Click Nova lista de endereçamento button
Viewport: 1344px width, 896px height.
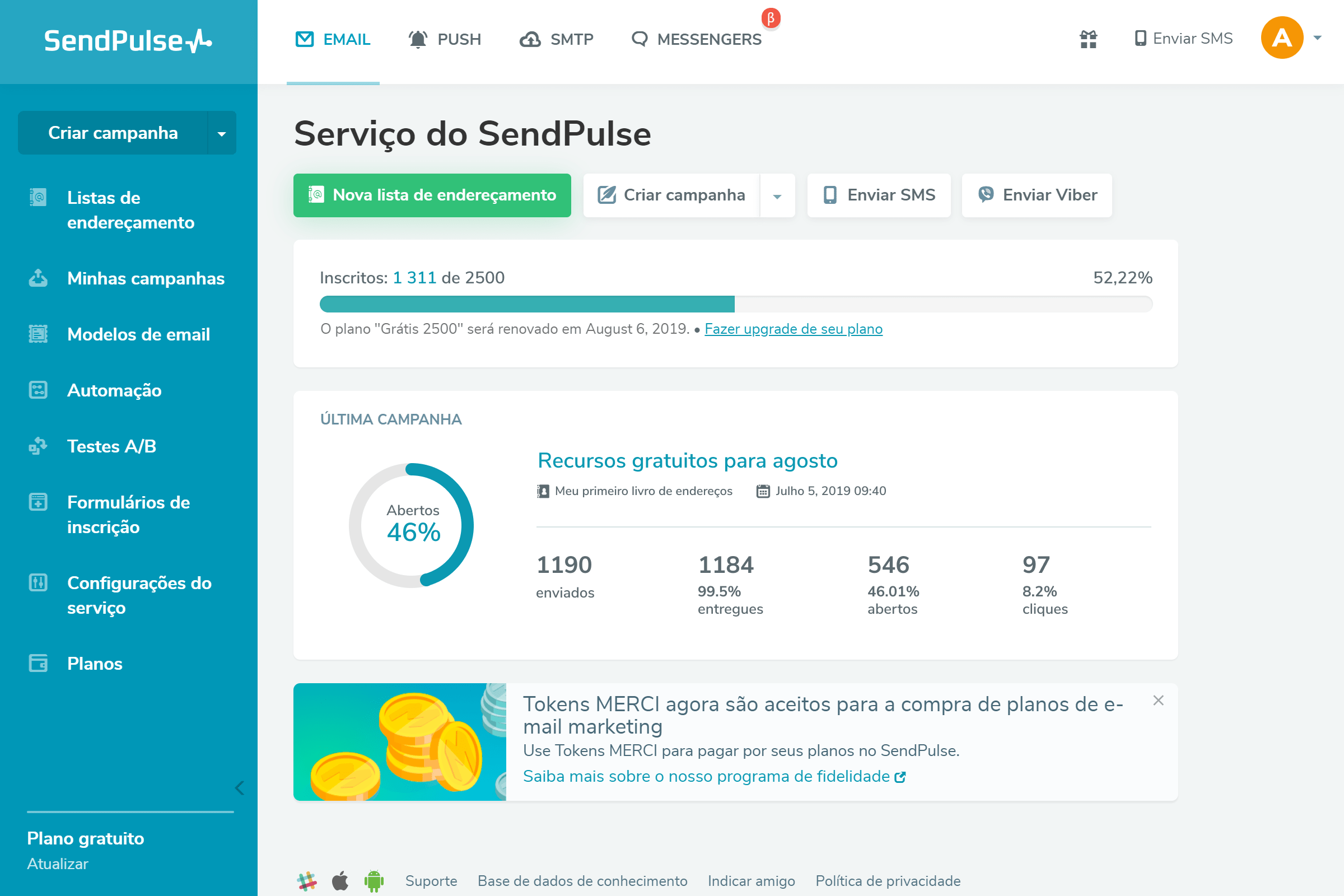tap(432, 195)
